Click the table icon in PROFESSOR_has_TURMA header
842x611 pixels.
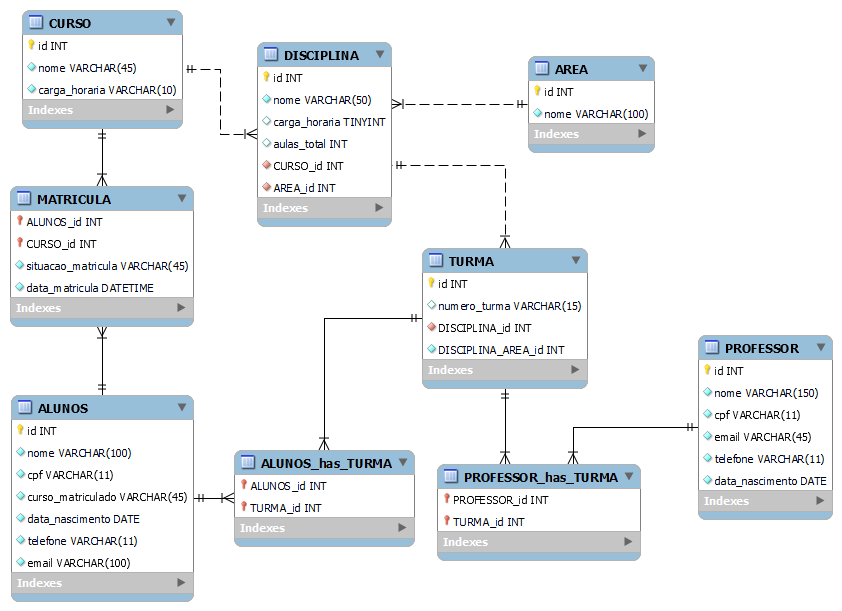coord(448,477)
